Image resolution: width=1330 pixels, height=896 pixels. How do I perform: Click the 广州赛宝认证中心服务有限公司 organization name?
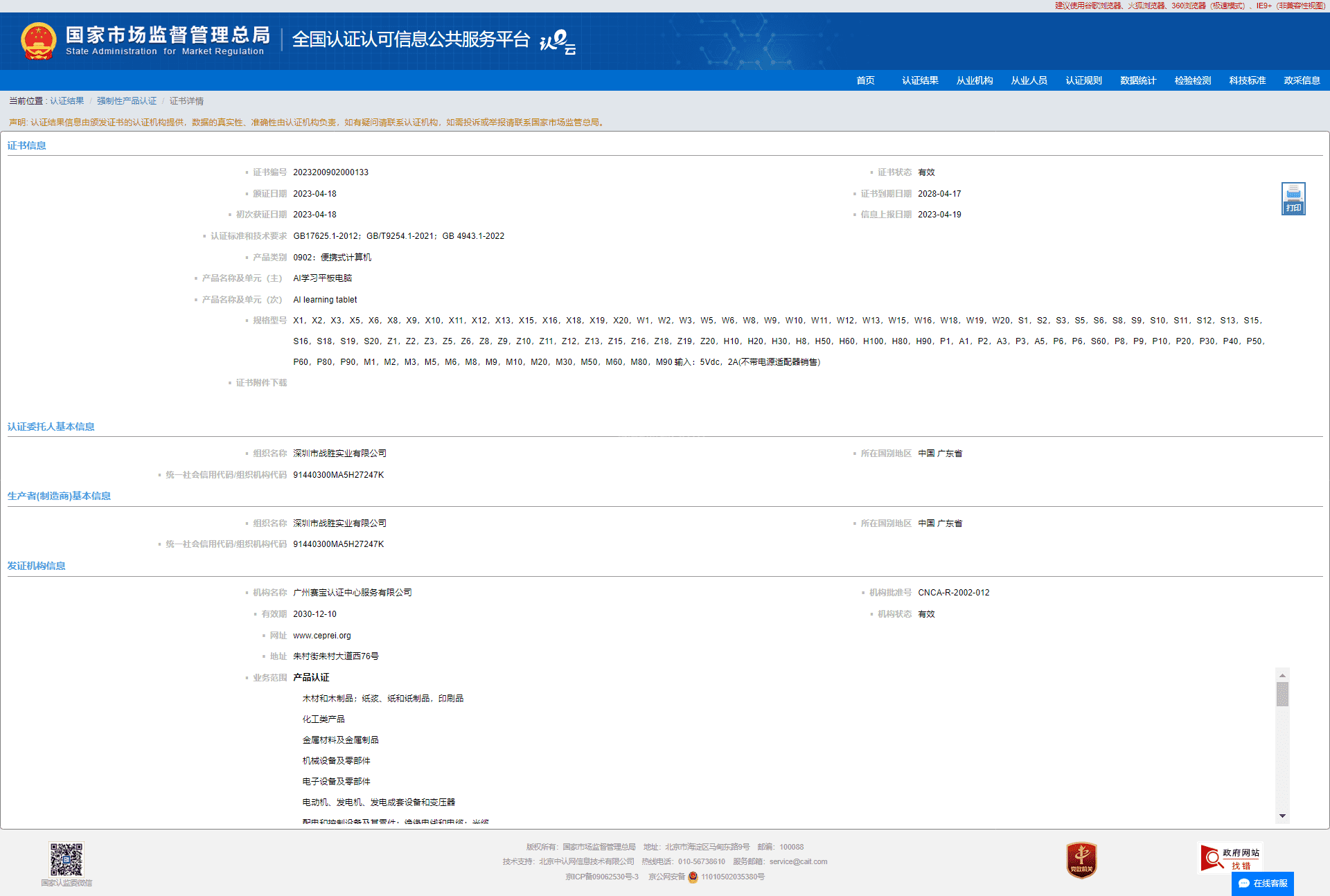353,593
